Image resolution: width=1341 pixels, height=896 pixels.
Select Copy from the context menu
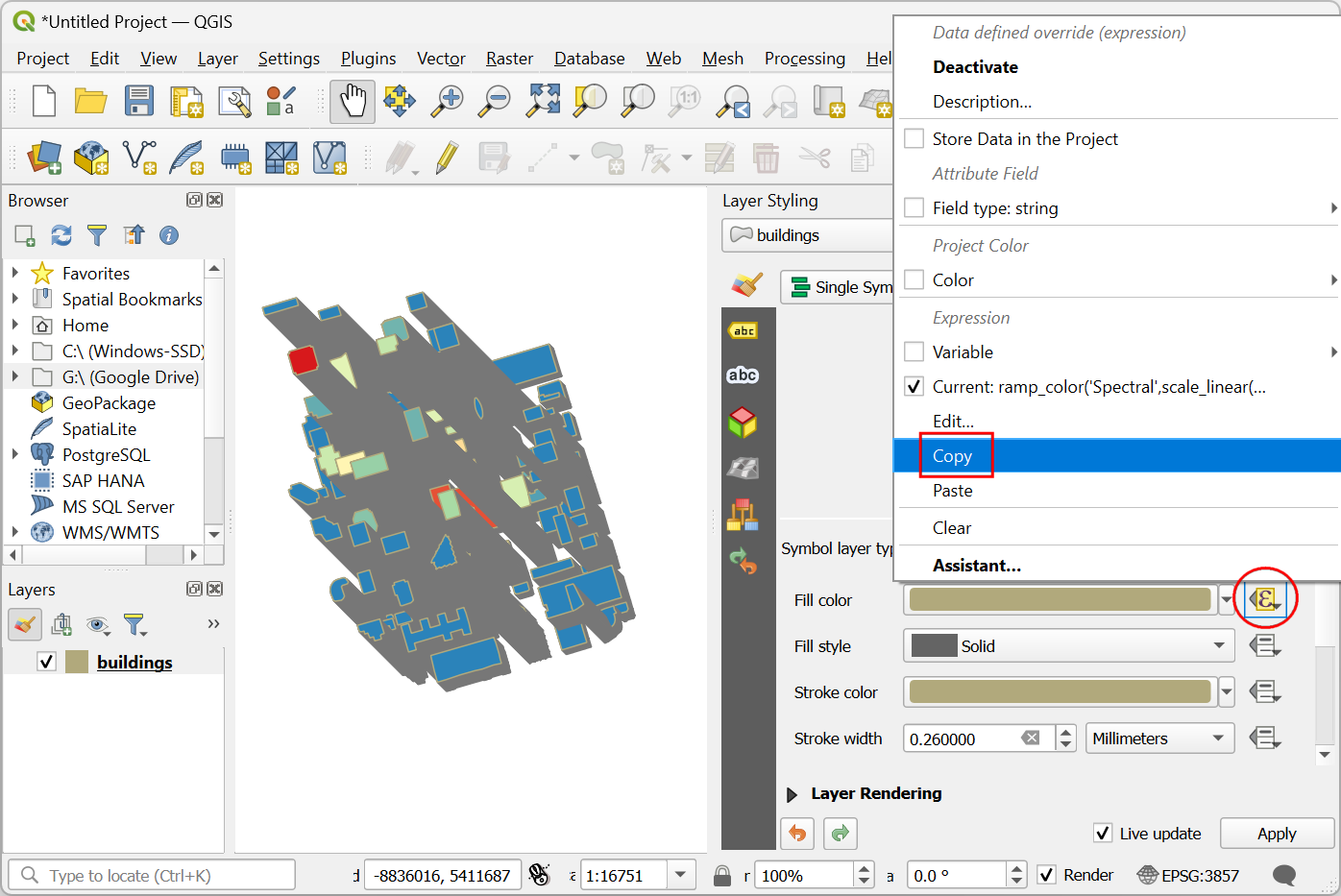pos(953,456)
